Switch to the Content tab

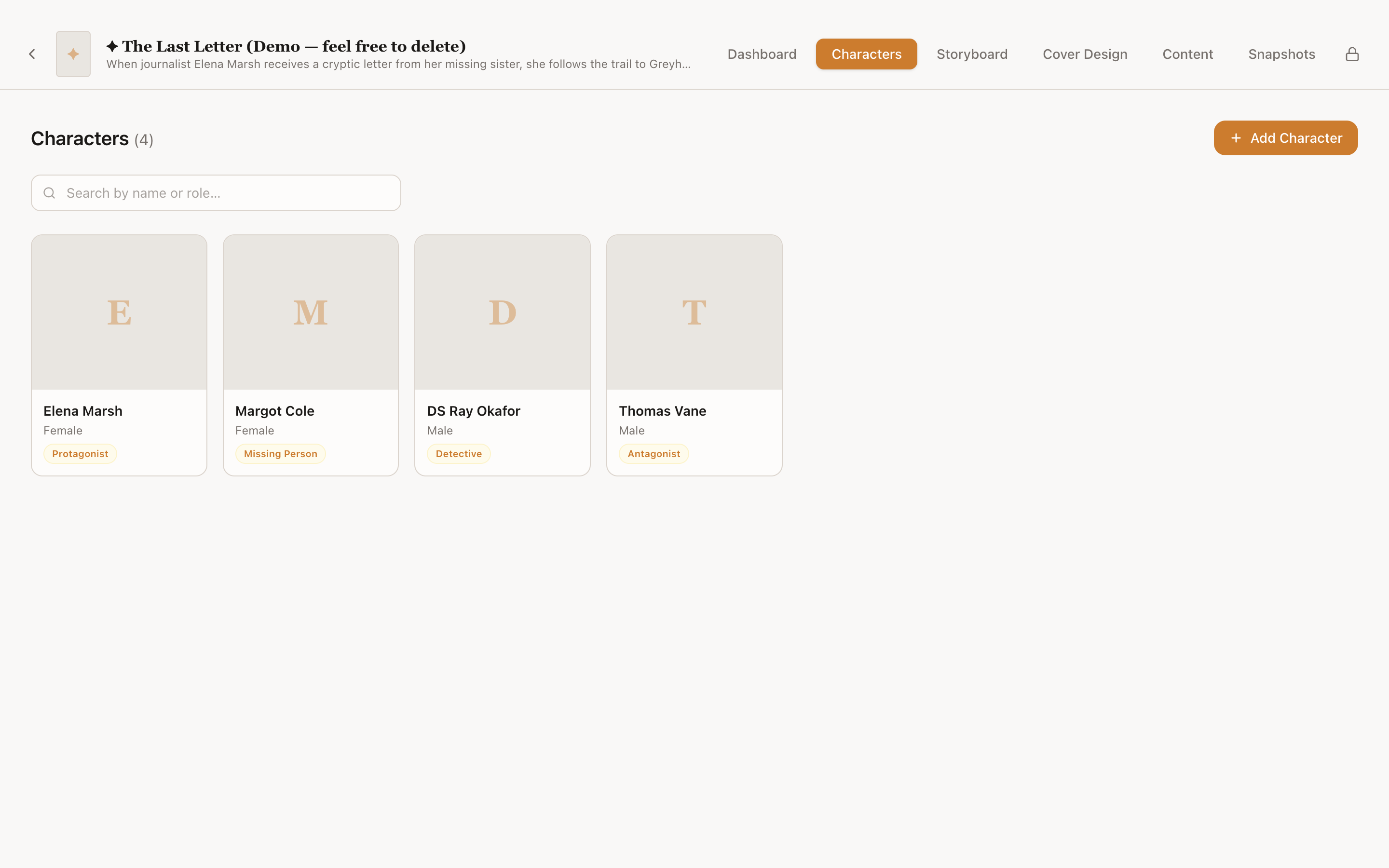pos(1187,54)
